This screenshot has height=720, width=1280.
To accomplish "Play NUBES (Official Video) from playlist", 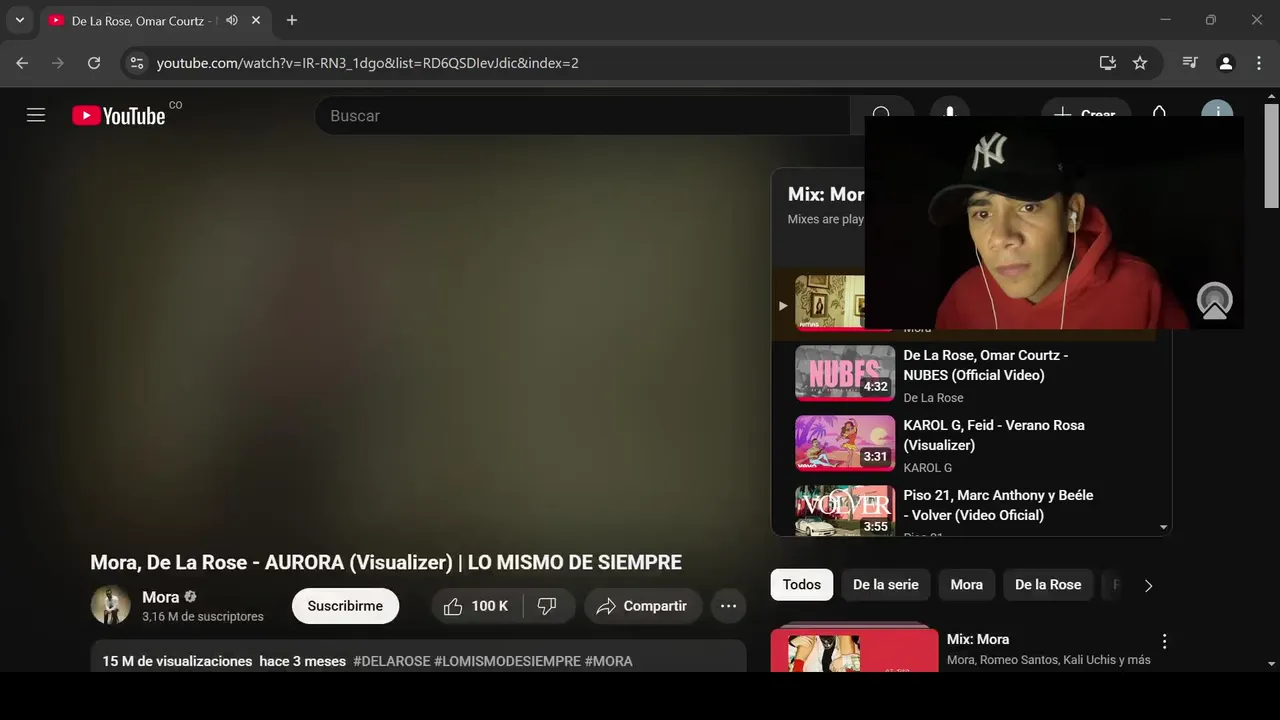I will coord(845,373).
